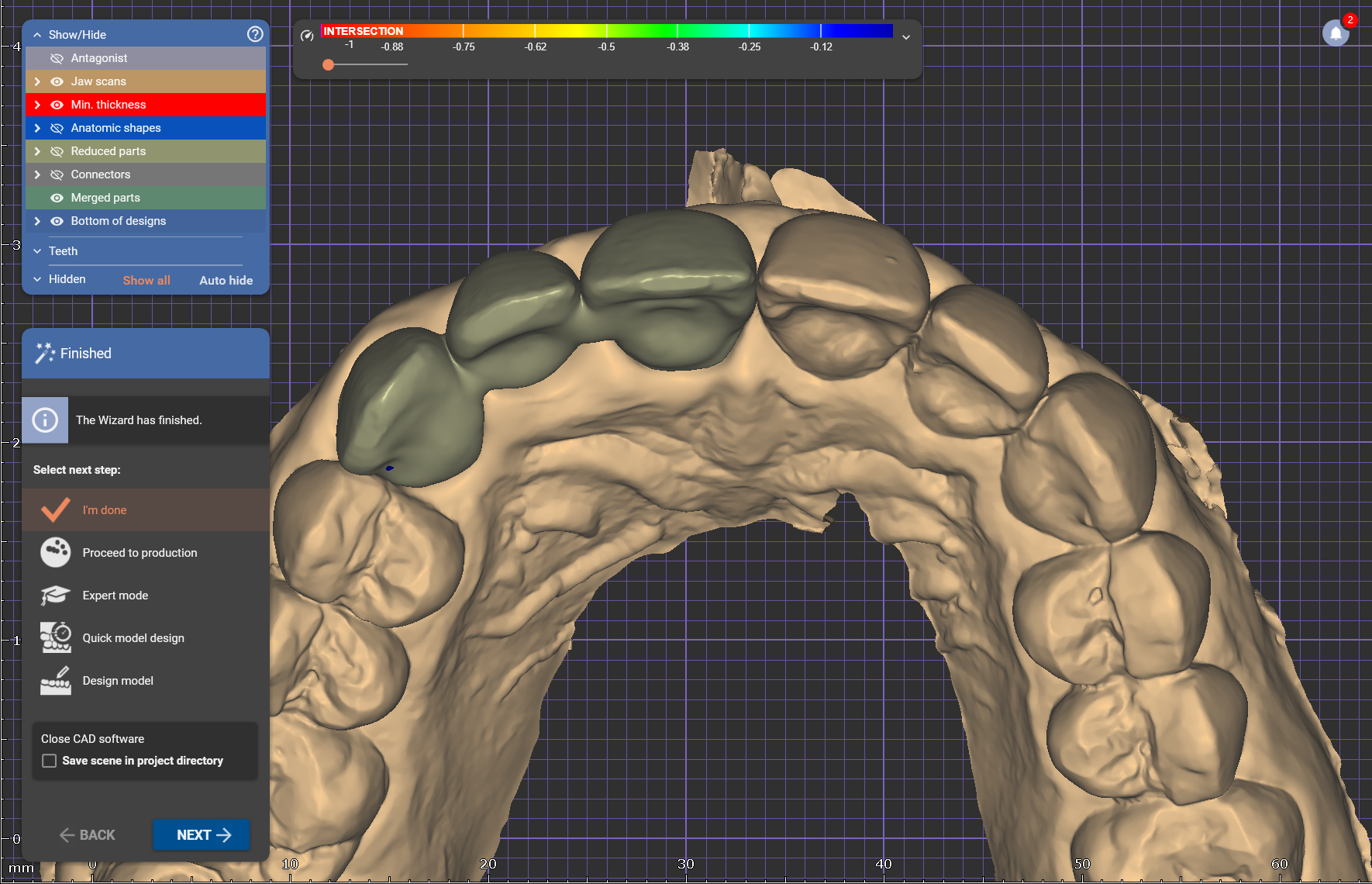Click the Show all link

pos(147,281)
